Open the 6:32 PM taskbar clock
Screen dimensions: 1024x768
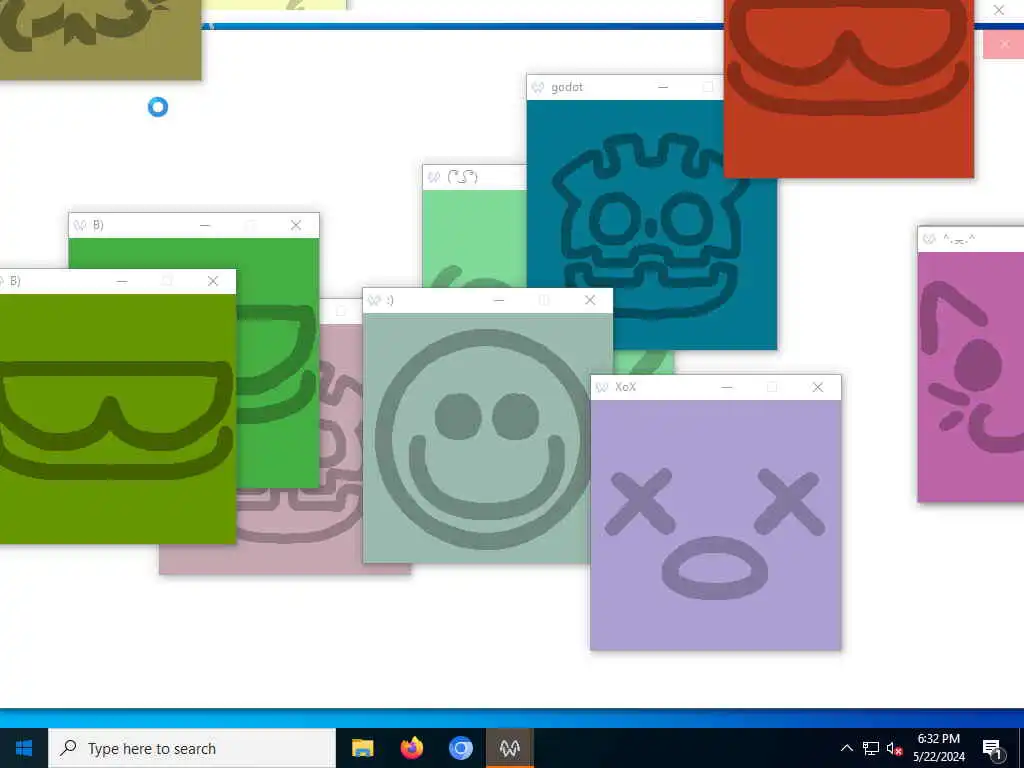click(938, 748)
